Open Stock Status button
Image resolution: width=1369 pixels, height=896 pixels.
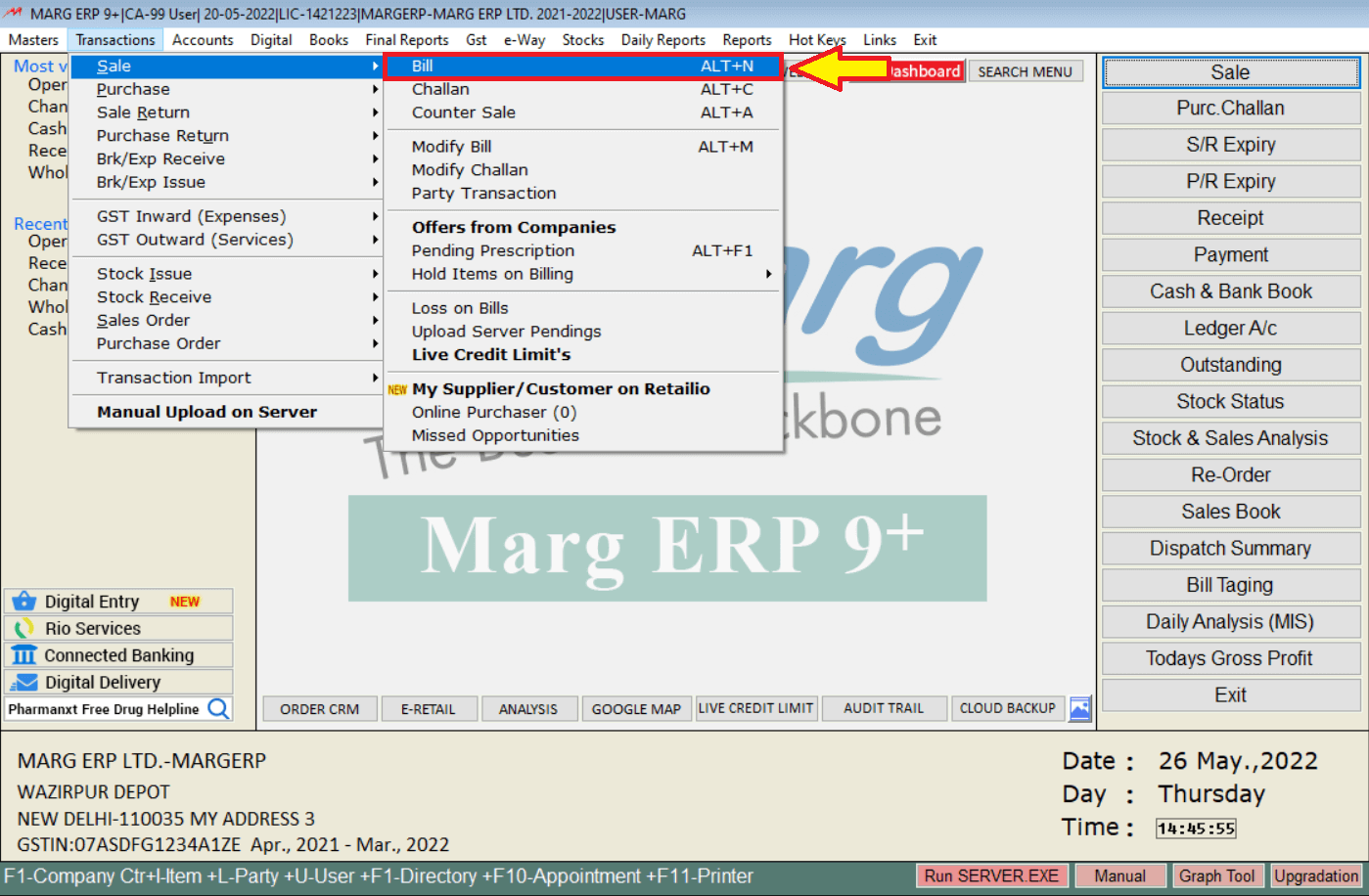(x=1231, y=402)
